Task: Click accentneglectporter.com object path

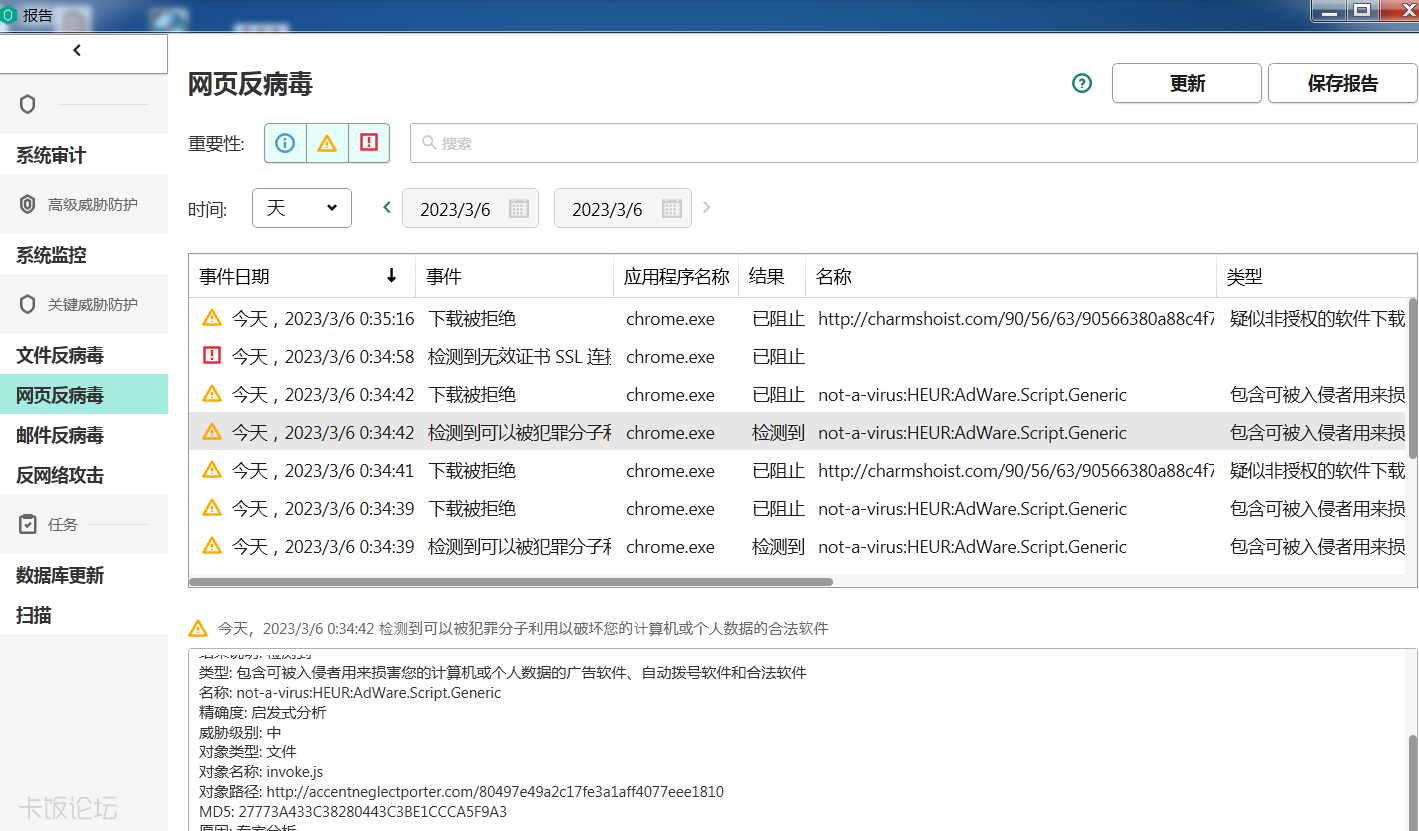Action: 495,791
